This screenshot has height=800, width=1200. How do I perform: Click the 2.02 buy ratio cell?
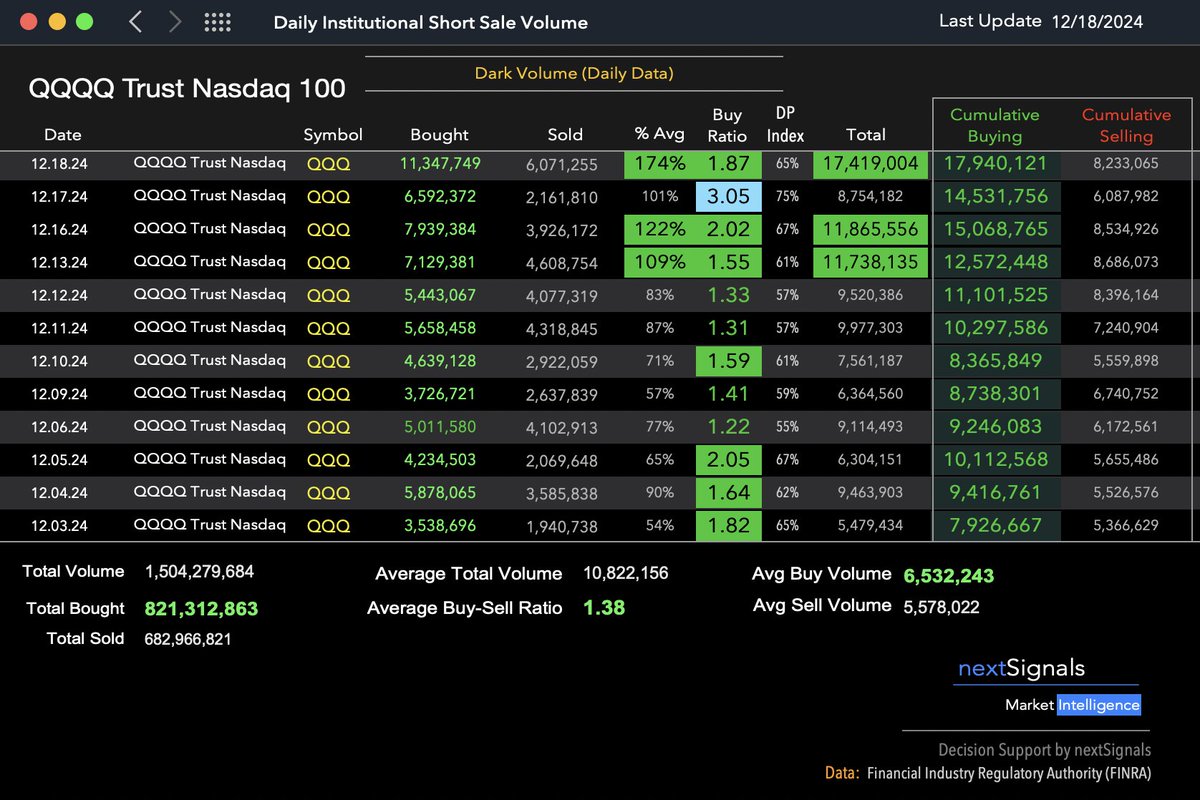tap(728, 229)
